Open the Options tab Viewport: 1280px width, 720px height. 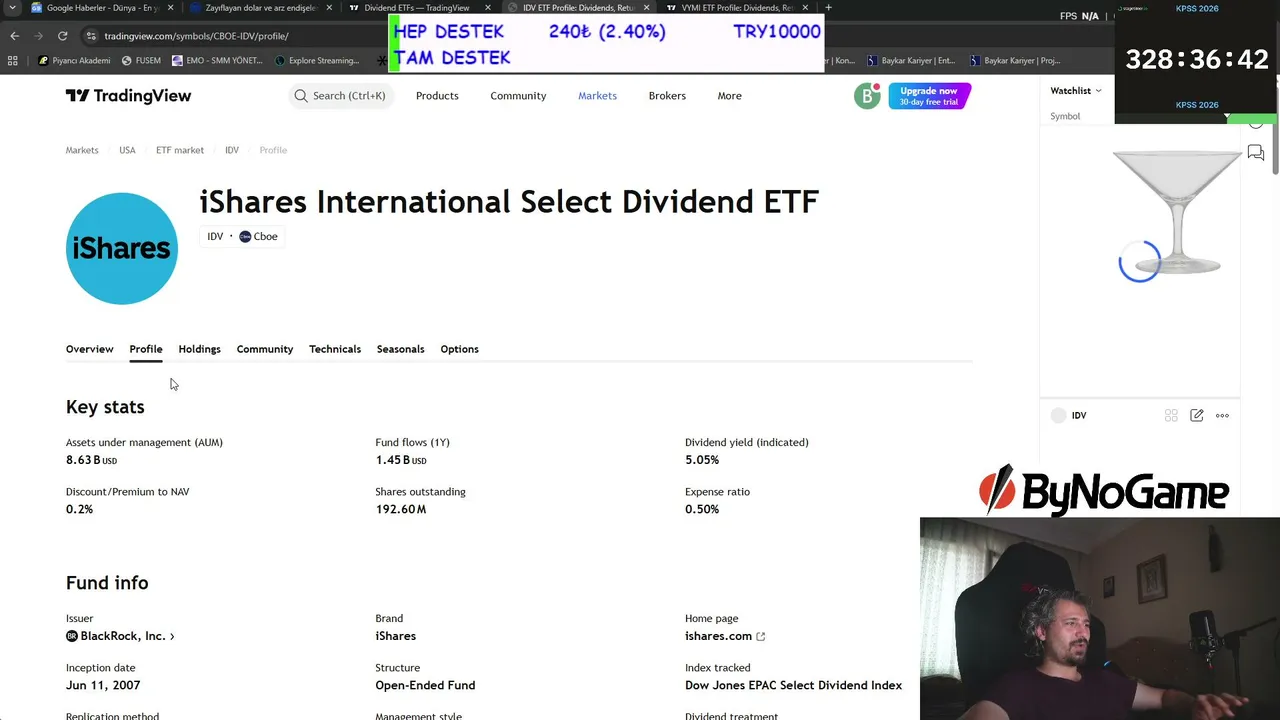pyautogui.click(x=460, y=349)
